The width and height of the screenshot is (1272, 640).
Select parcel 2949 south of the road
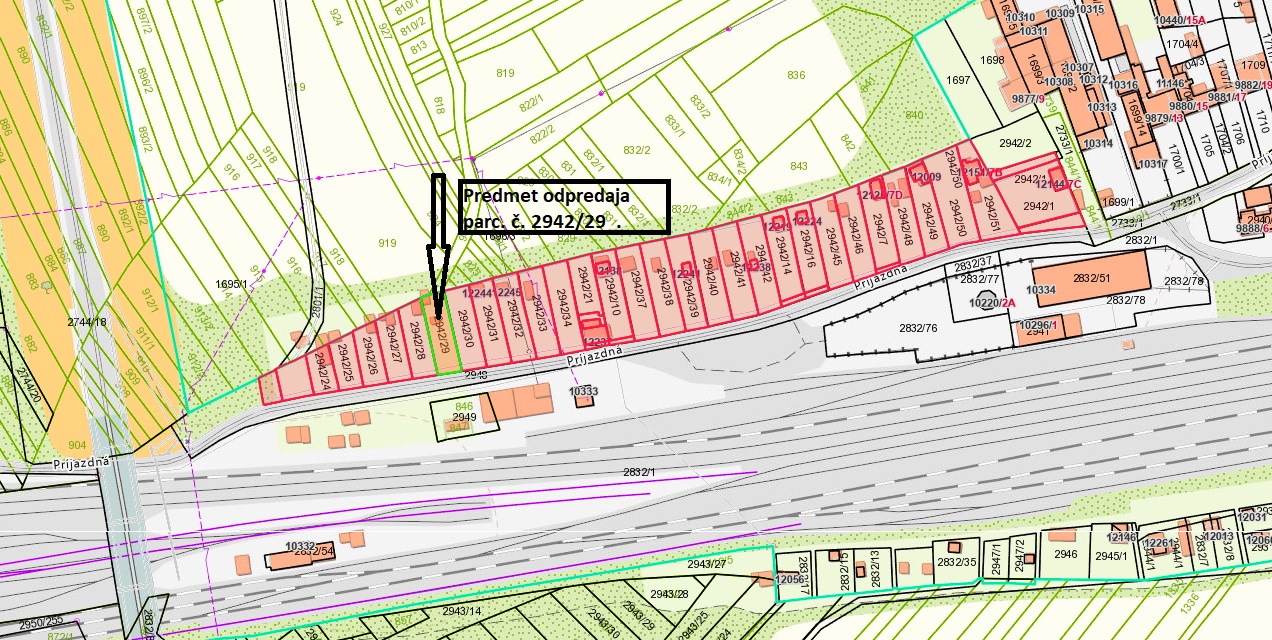pyautogui.click(x=465, y=416)
